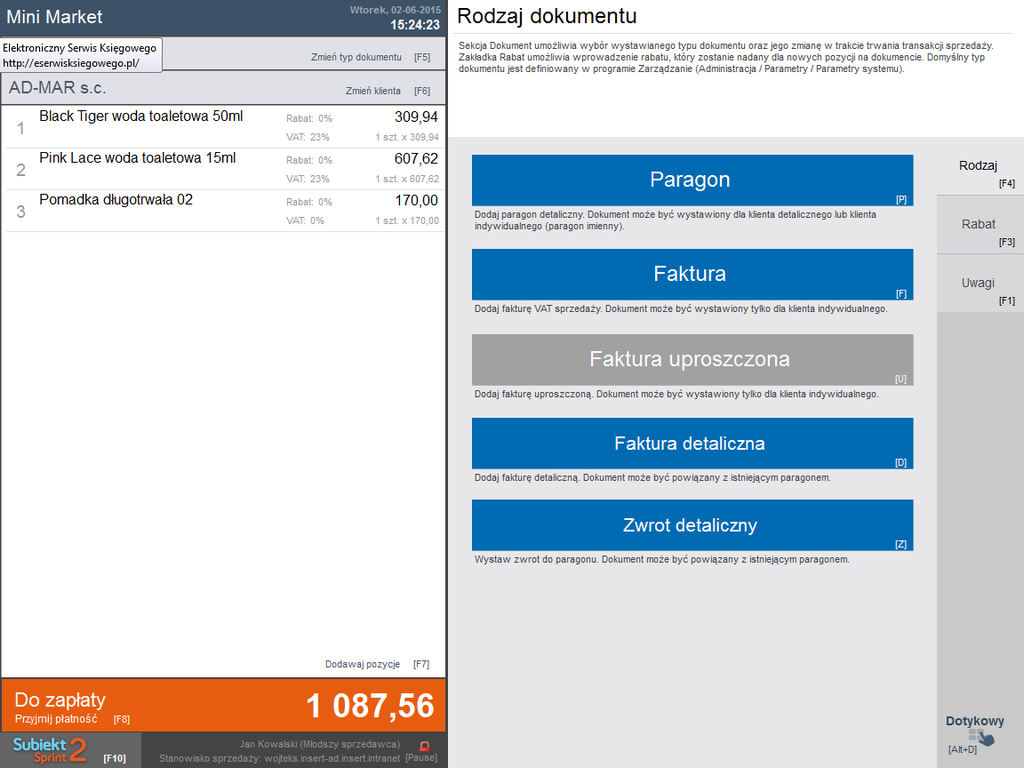The height and width of the screenshot is (768, 1024).
Task: Click VAT: 23% on Black Tiger row
Action: click(x=308, y=137)
